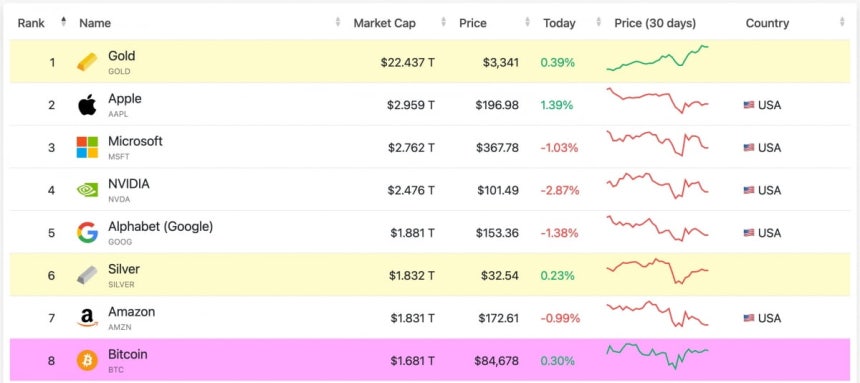This screenshot has height=383, width=860.
Task: Open the Bitcoin name link
Action: click(127, 354)
